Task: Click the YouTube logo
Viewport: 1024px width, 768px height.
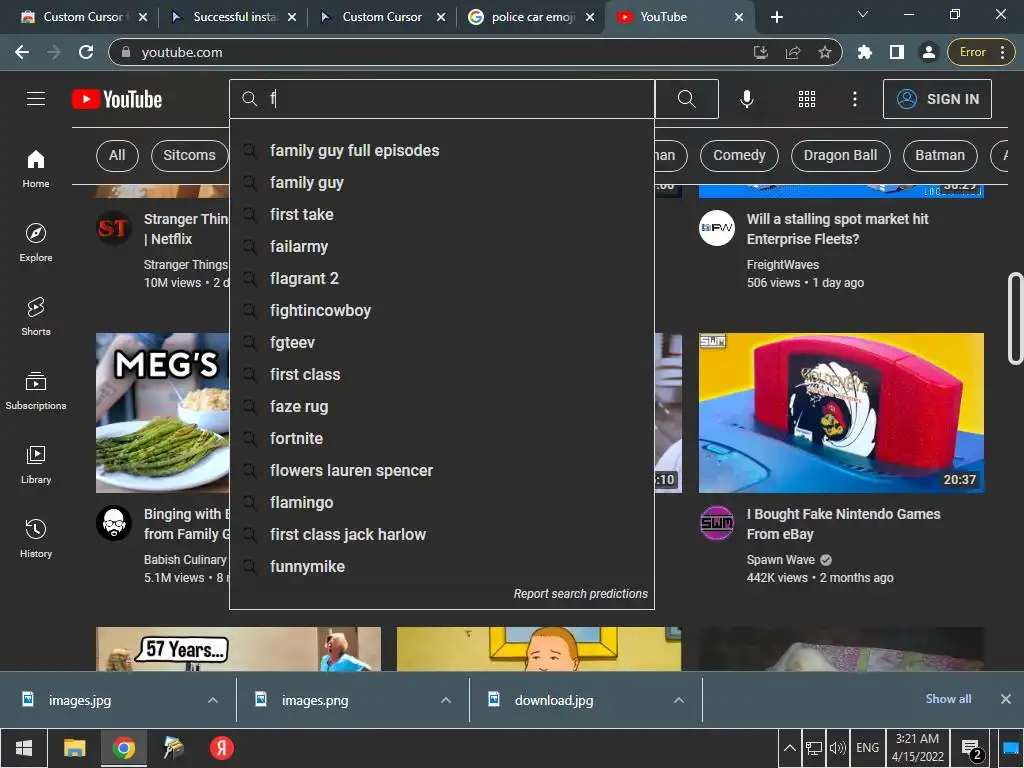Action: coord(117,99)
